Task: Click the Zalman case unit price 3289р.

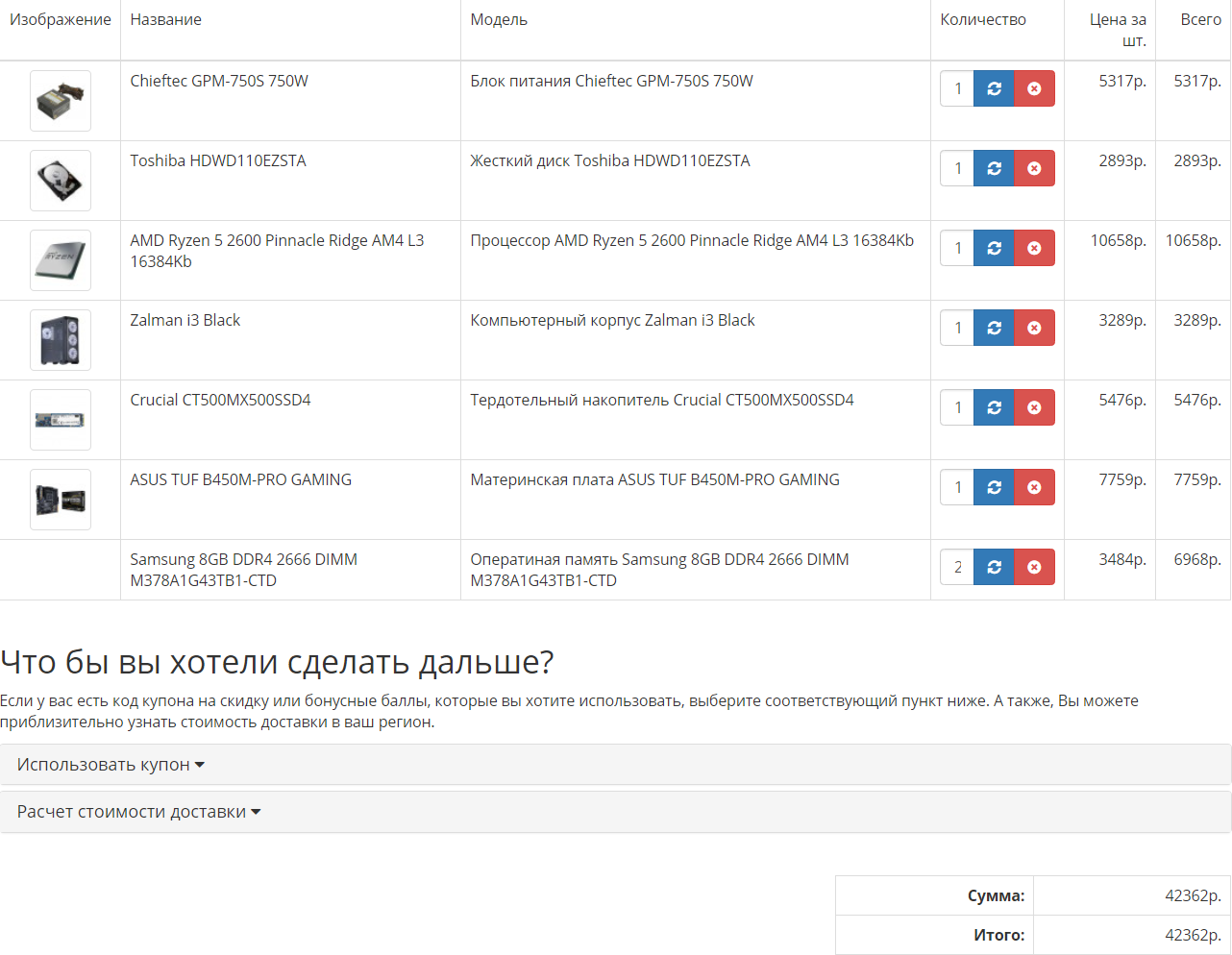Action: pyautogui.click(x=1122, y=320)
